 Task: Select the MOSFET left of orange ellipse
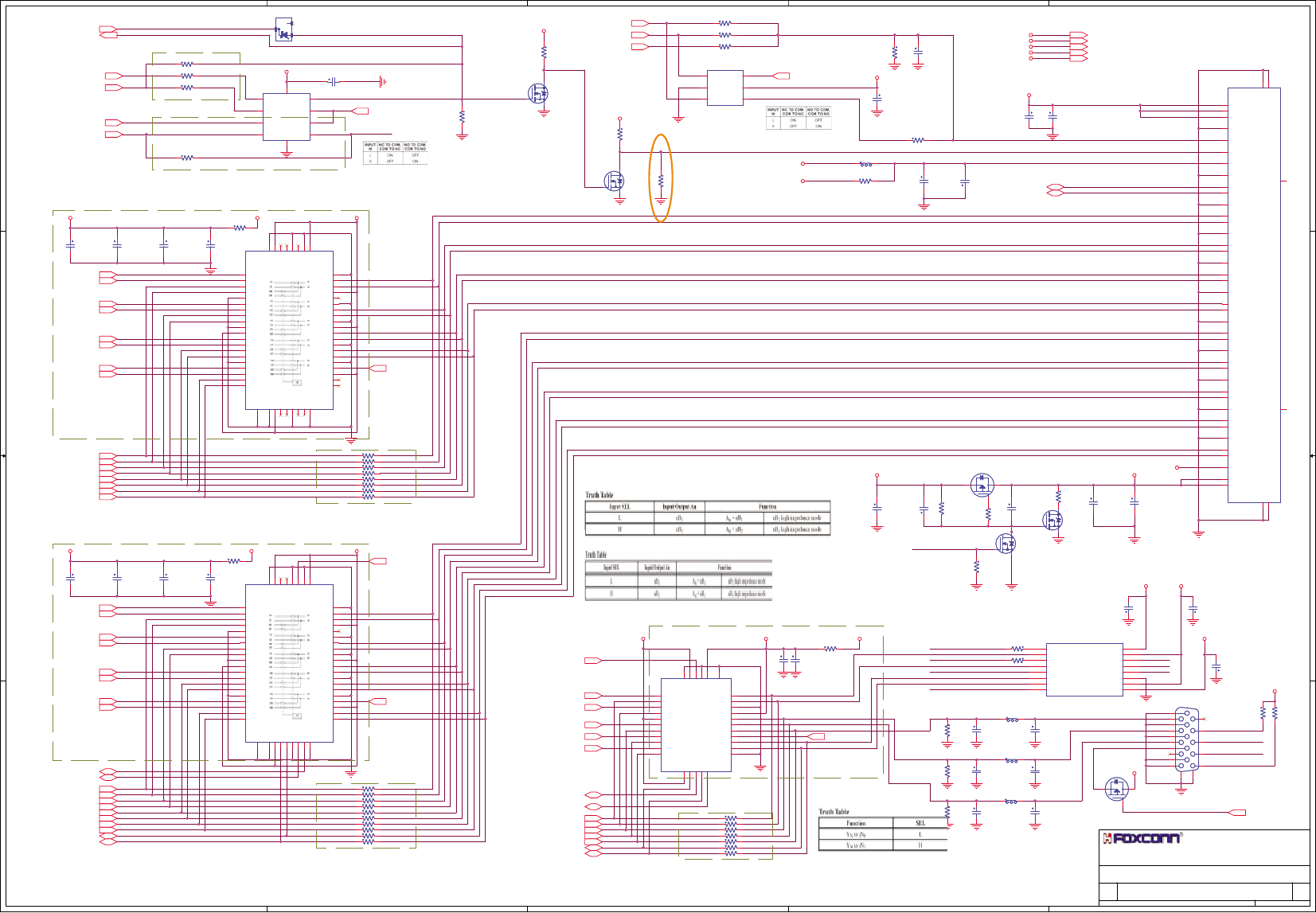click(614, 181)
